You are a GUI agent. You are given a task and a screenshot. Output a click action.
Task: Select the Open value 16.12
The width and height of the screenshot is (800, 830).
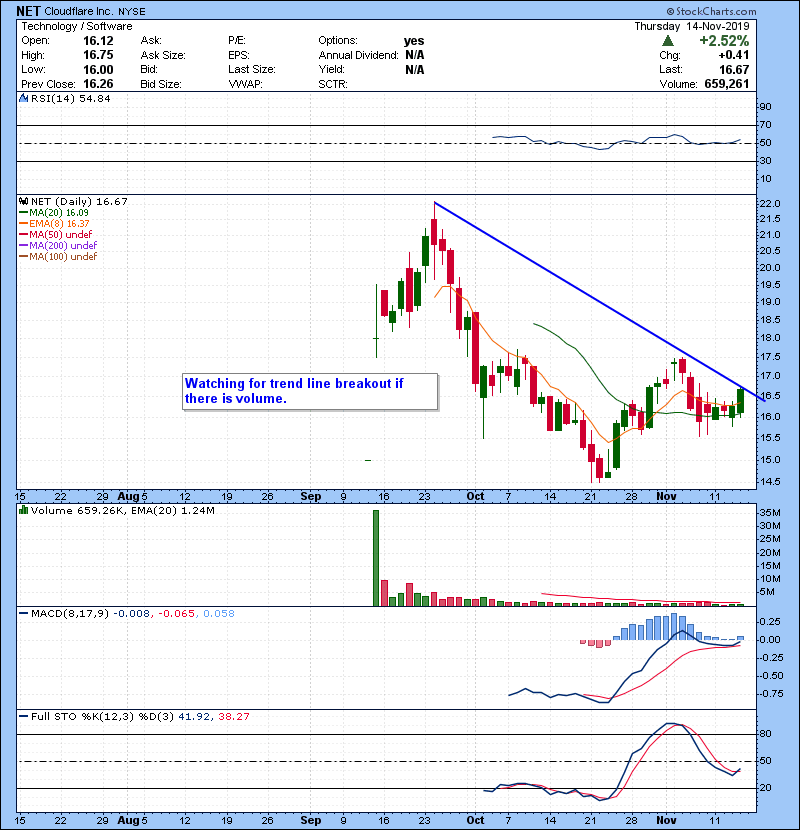click(98, 41)
